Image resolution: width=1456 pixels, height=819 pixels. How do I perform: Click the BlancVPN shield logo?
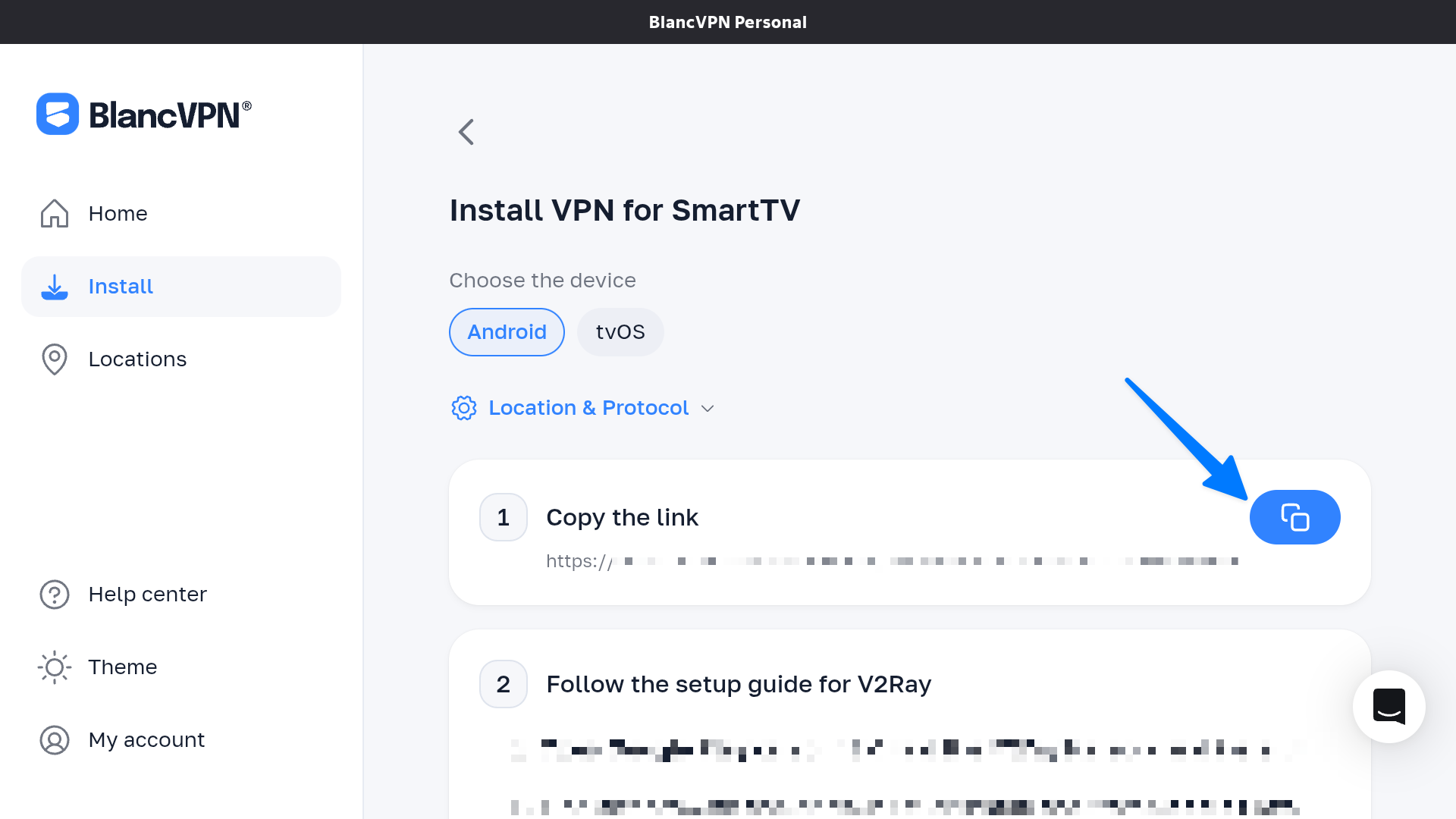click(58, 115)
